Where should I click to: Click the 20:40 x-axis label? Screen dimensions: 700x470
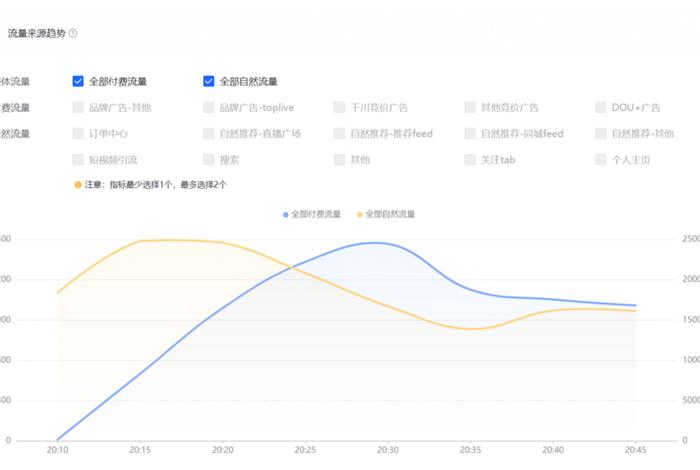point(553,450)
